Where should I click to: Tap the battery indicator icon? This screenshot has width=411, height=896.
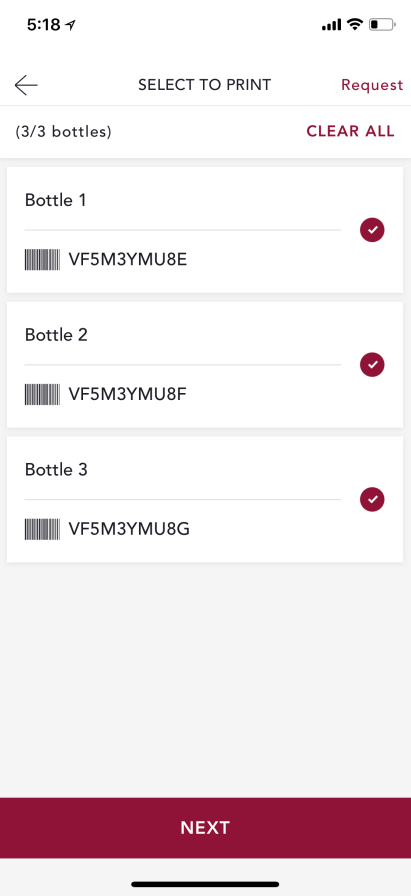382,25
